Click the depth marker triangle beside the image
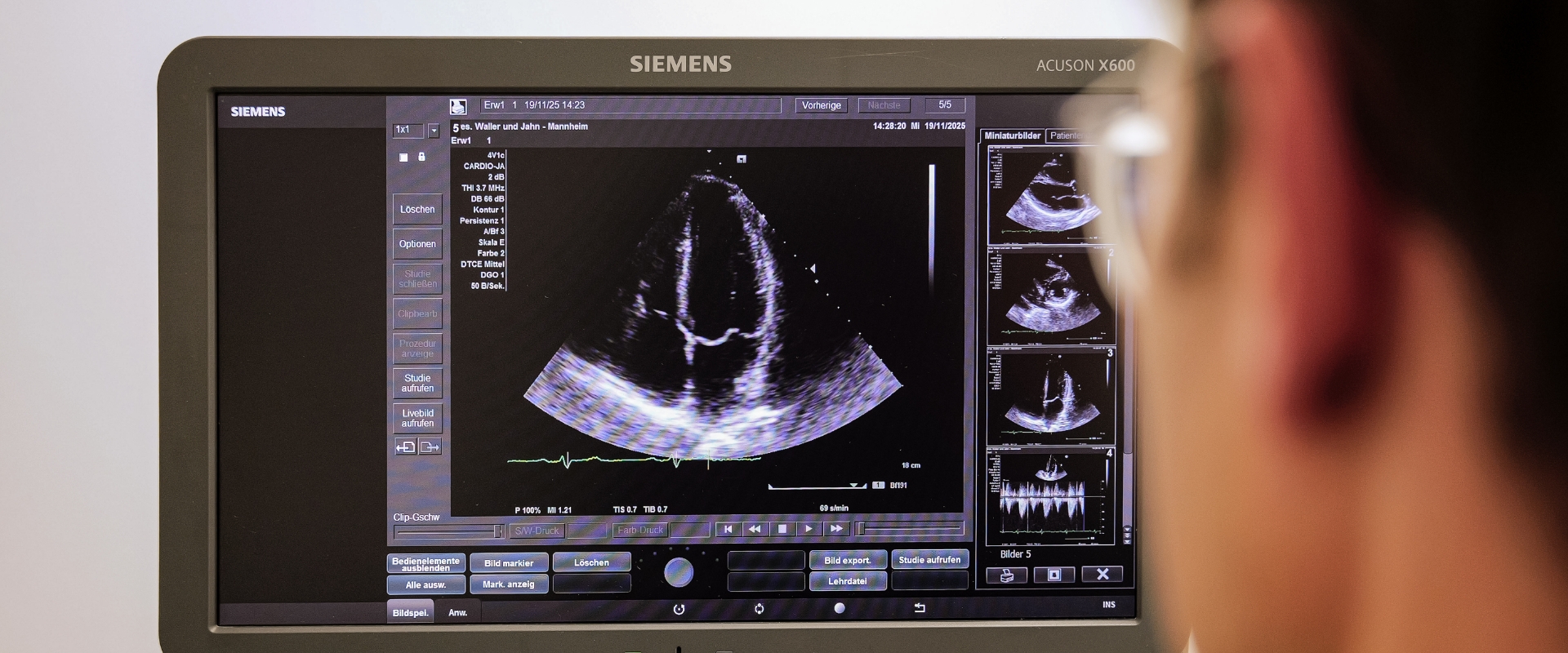Image resolution: width=1568 pixels, height=653 pixels. coord(813,269)
